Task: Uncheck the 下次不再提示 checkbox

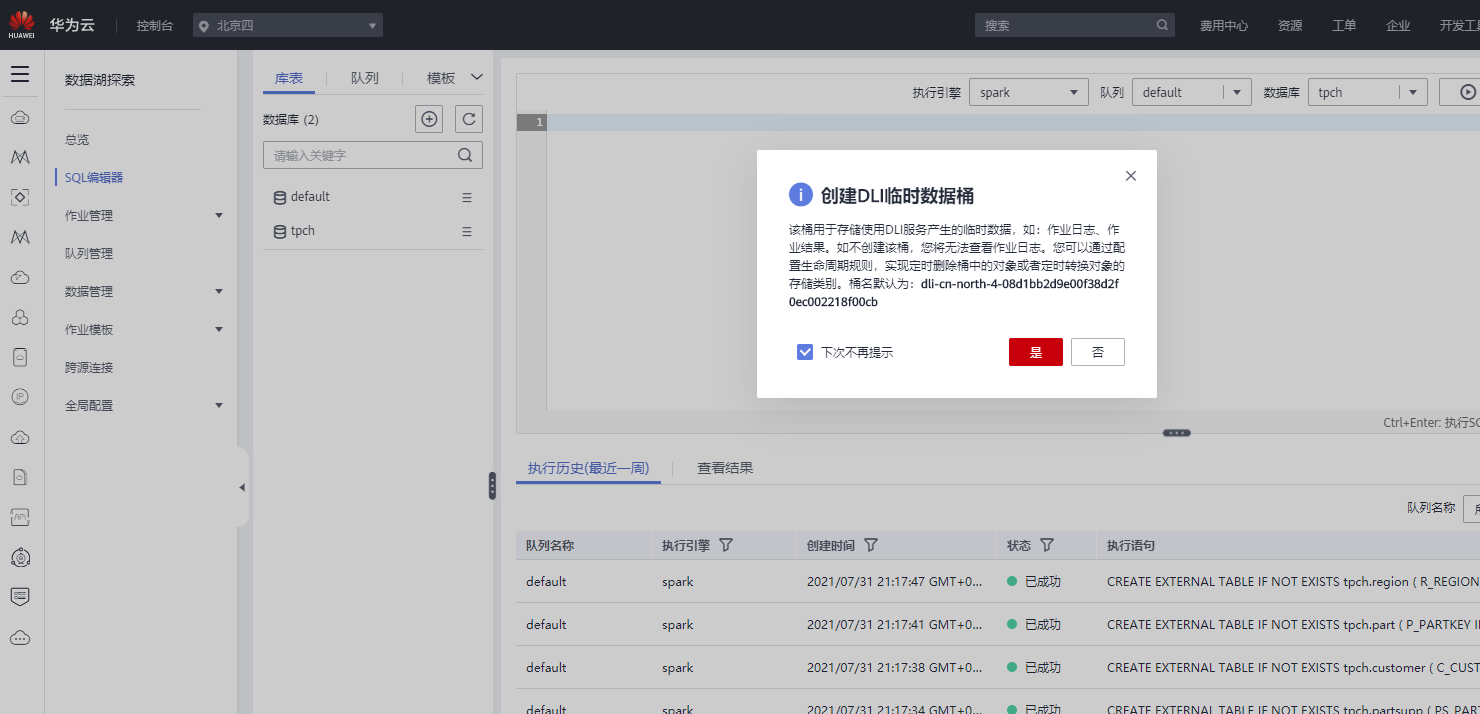Action: tap(805, 352)
